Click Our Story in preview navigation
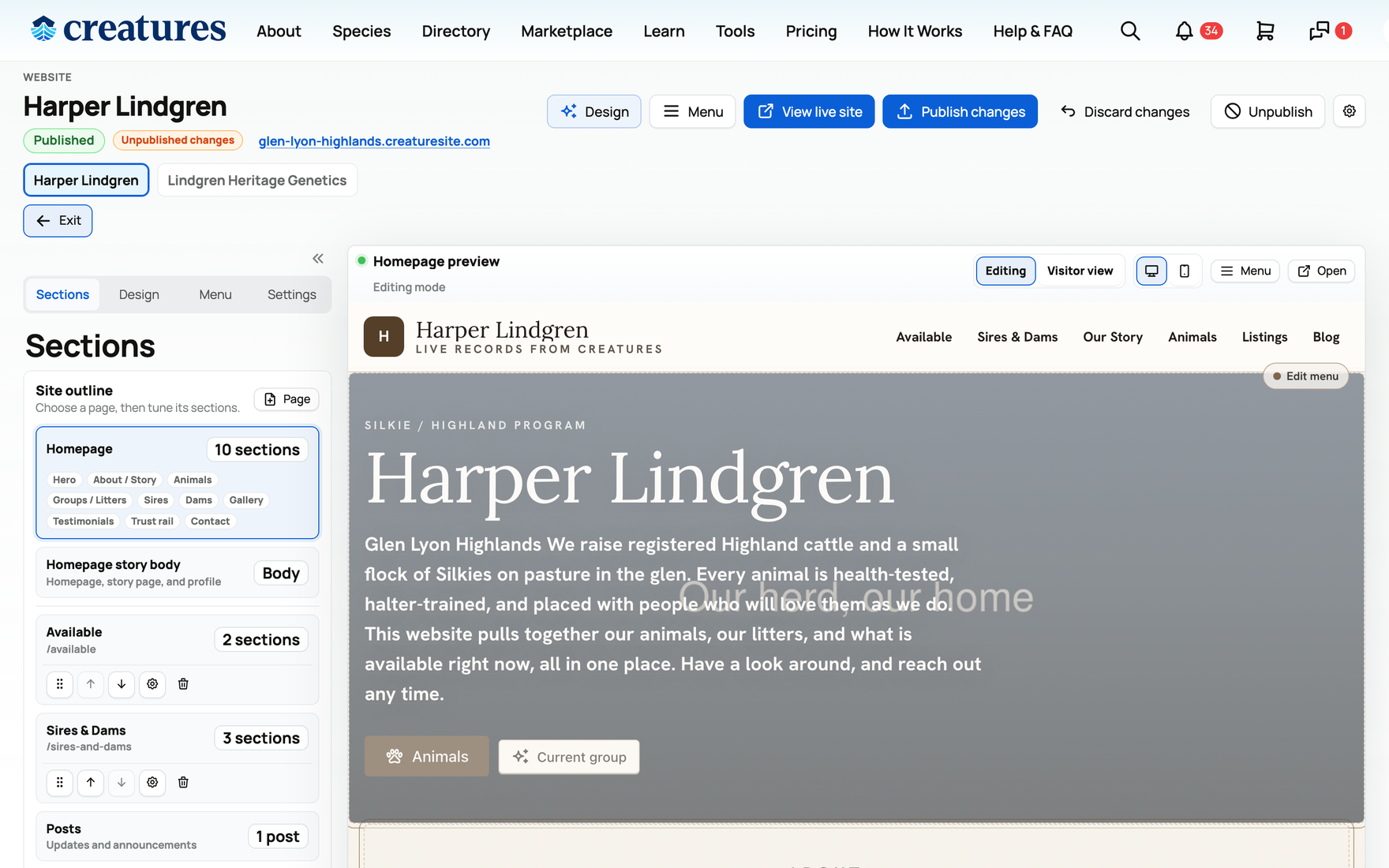The image size is (1389, 868). (1113, 337)
